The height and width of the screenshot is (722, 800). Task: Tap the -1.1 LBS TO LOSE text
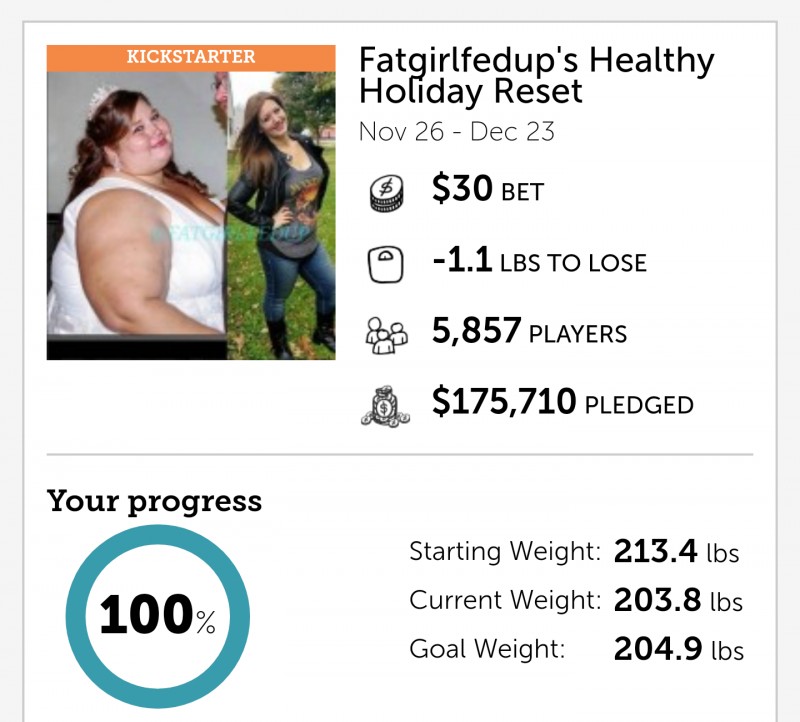click(x=539, y=262)
